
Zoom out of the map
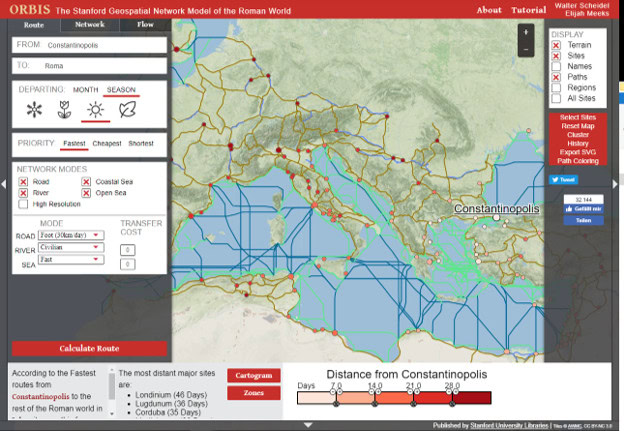click(526, 49)
